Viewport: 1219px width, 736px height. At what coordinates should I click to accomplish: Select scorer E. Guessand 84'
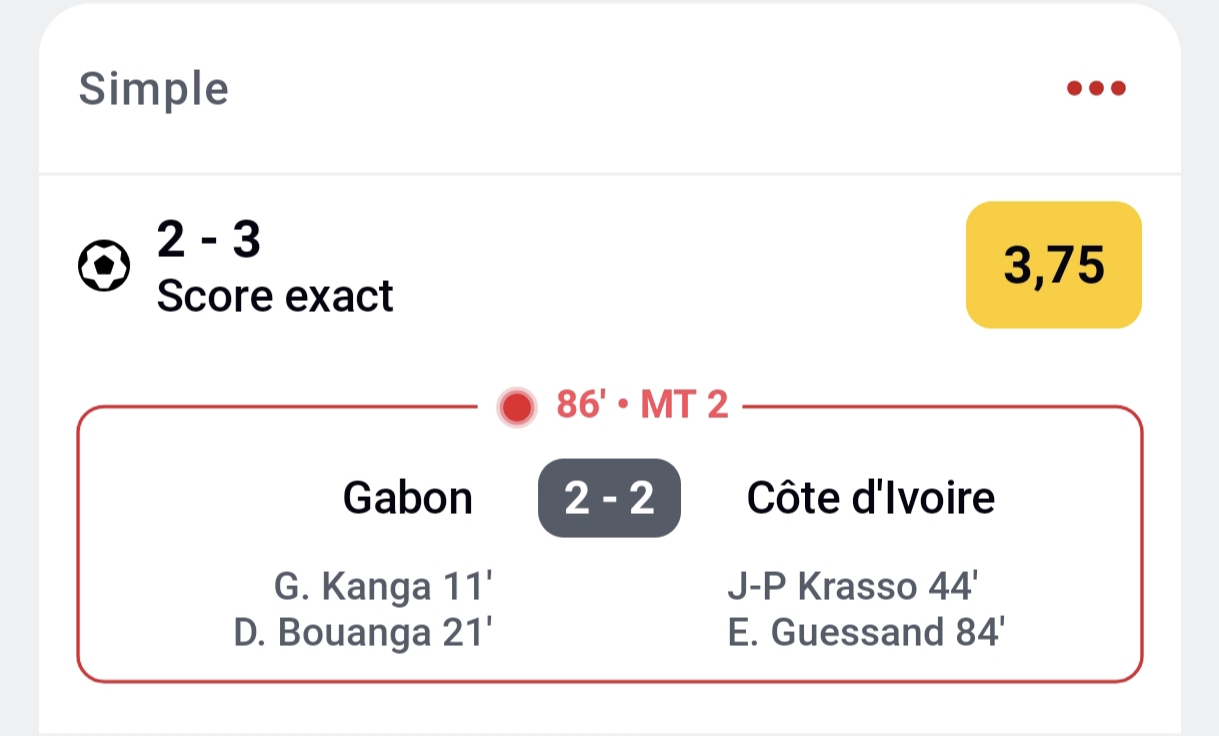866,633
